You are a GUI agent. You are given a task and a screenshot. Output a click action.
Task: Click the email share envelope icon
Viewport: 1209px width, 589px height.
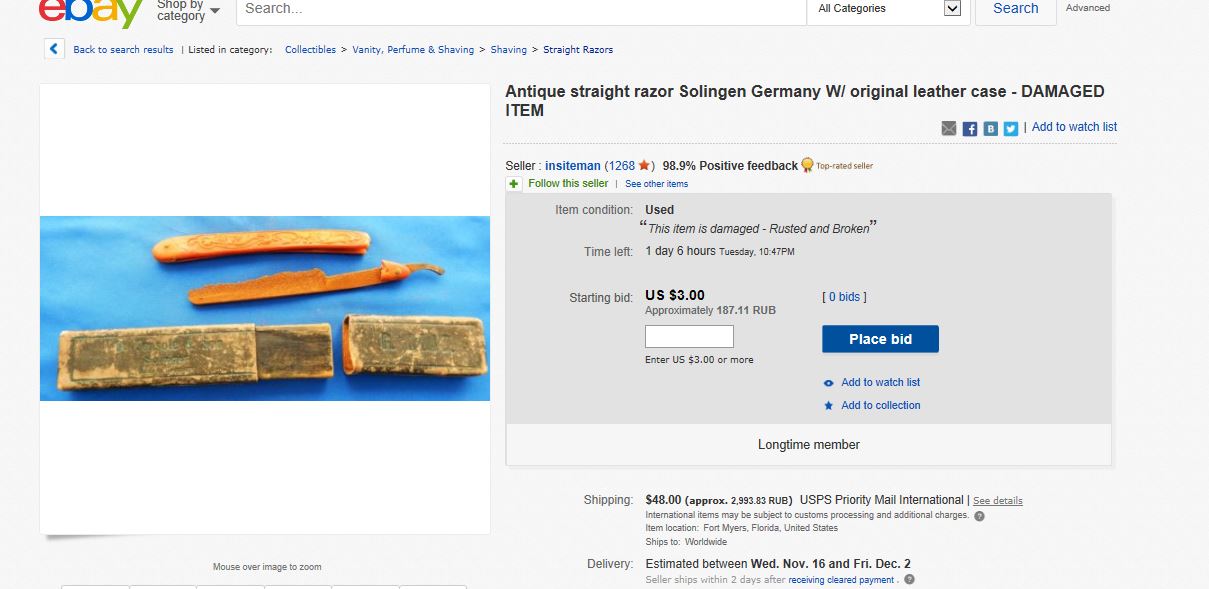click(949, 128)
